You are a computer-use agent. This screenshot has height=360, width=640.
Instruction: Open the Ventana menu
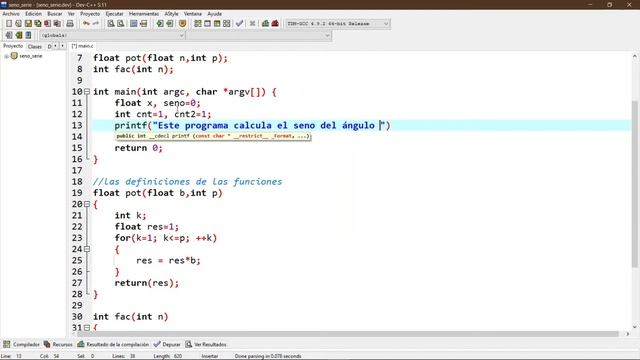tap(193, 14)
